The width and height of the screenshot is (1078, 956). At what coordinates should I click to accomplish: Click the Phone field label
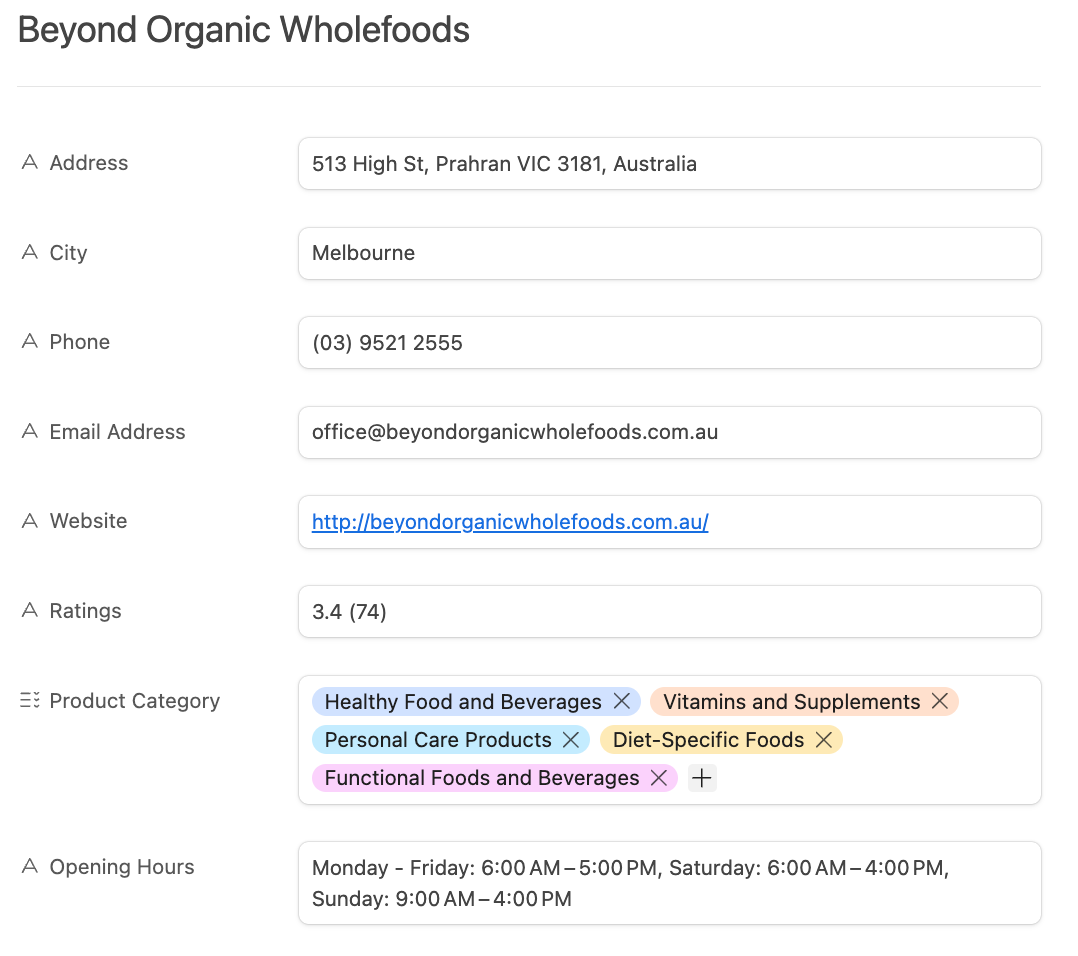click(80, 342)
